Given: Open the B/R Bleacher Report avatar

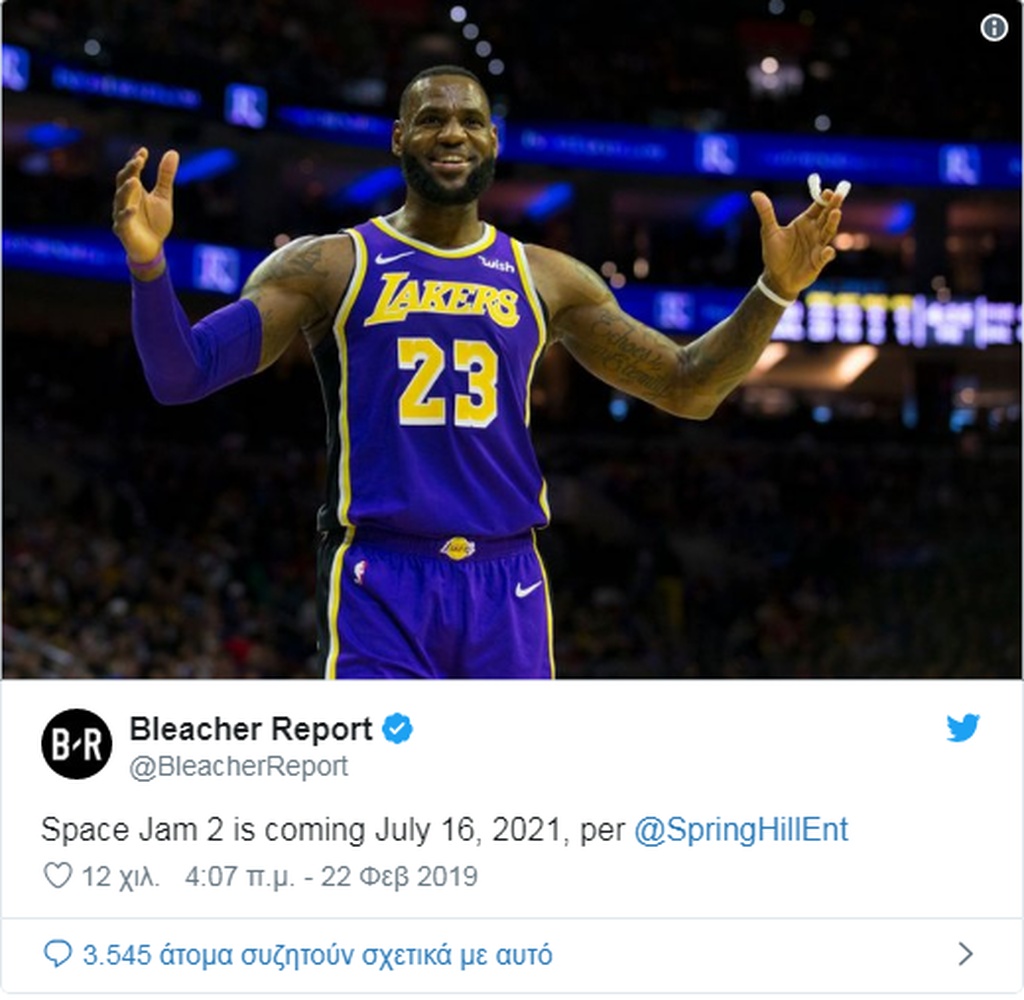Looking at the screenshot, I should point(76,744).
